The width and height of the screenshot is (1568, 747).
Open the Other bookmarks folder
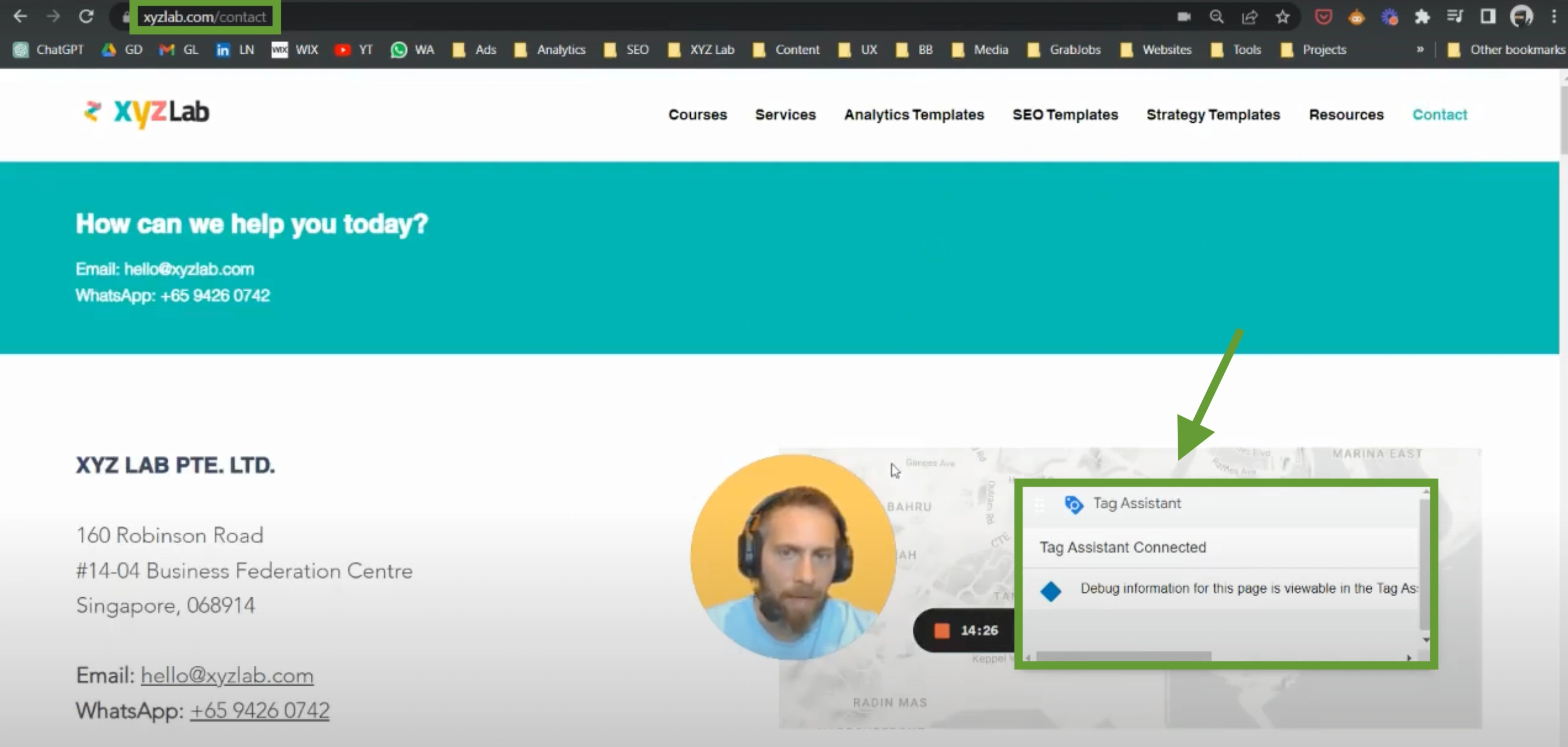(1505, 50)
